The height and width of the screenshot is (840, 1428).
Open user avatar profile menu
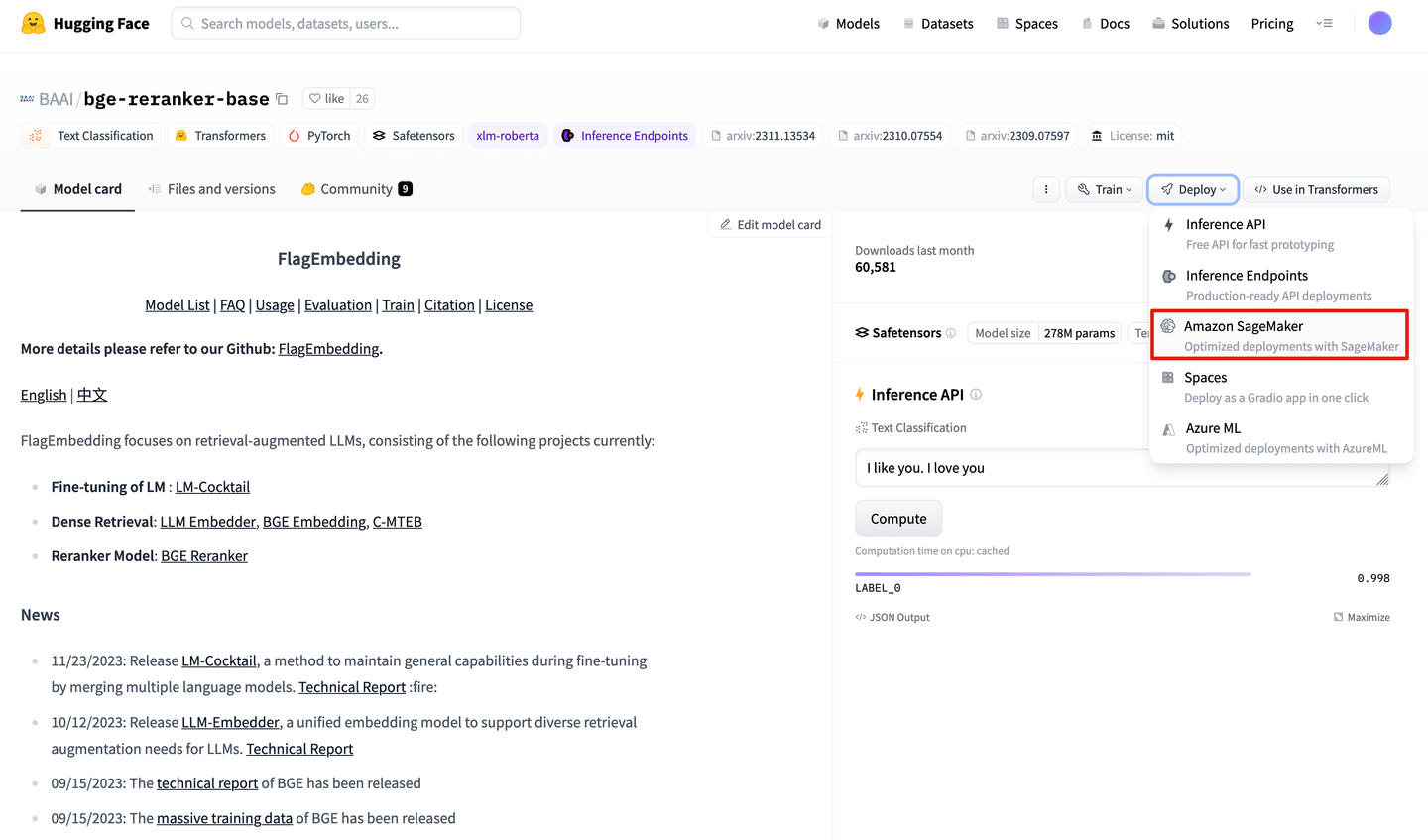point(1379,23)
